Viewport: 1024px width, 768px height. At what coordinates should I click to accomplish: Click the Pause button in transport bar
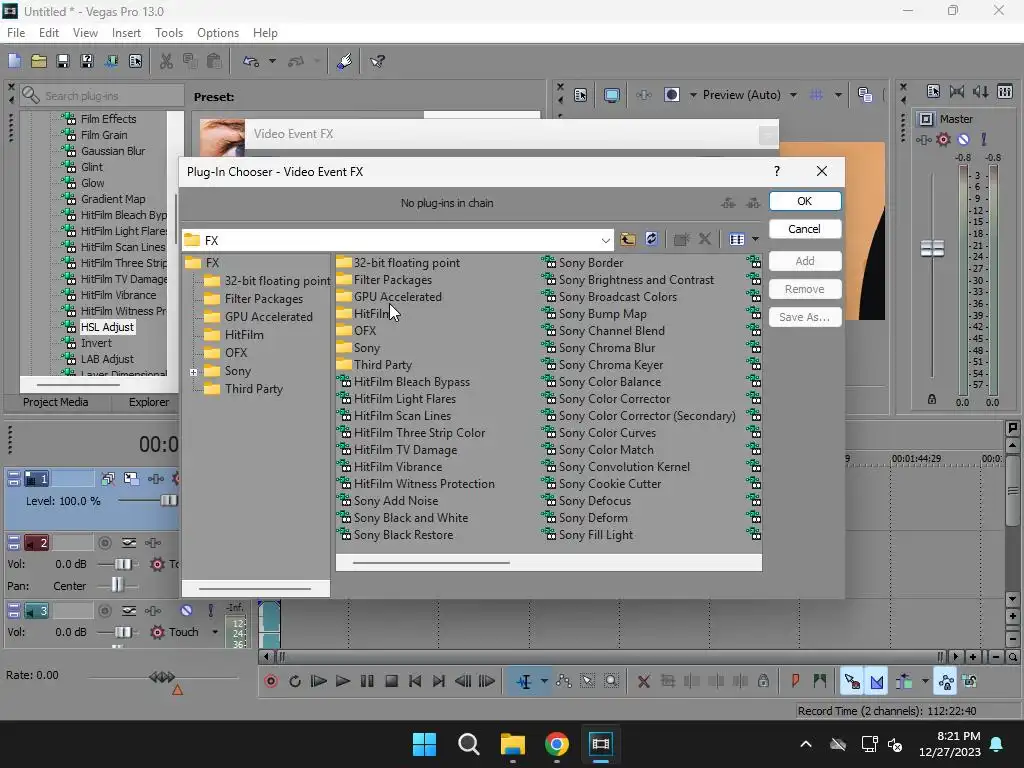coord(367,681)
